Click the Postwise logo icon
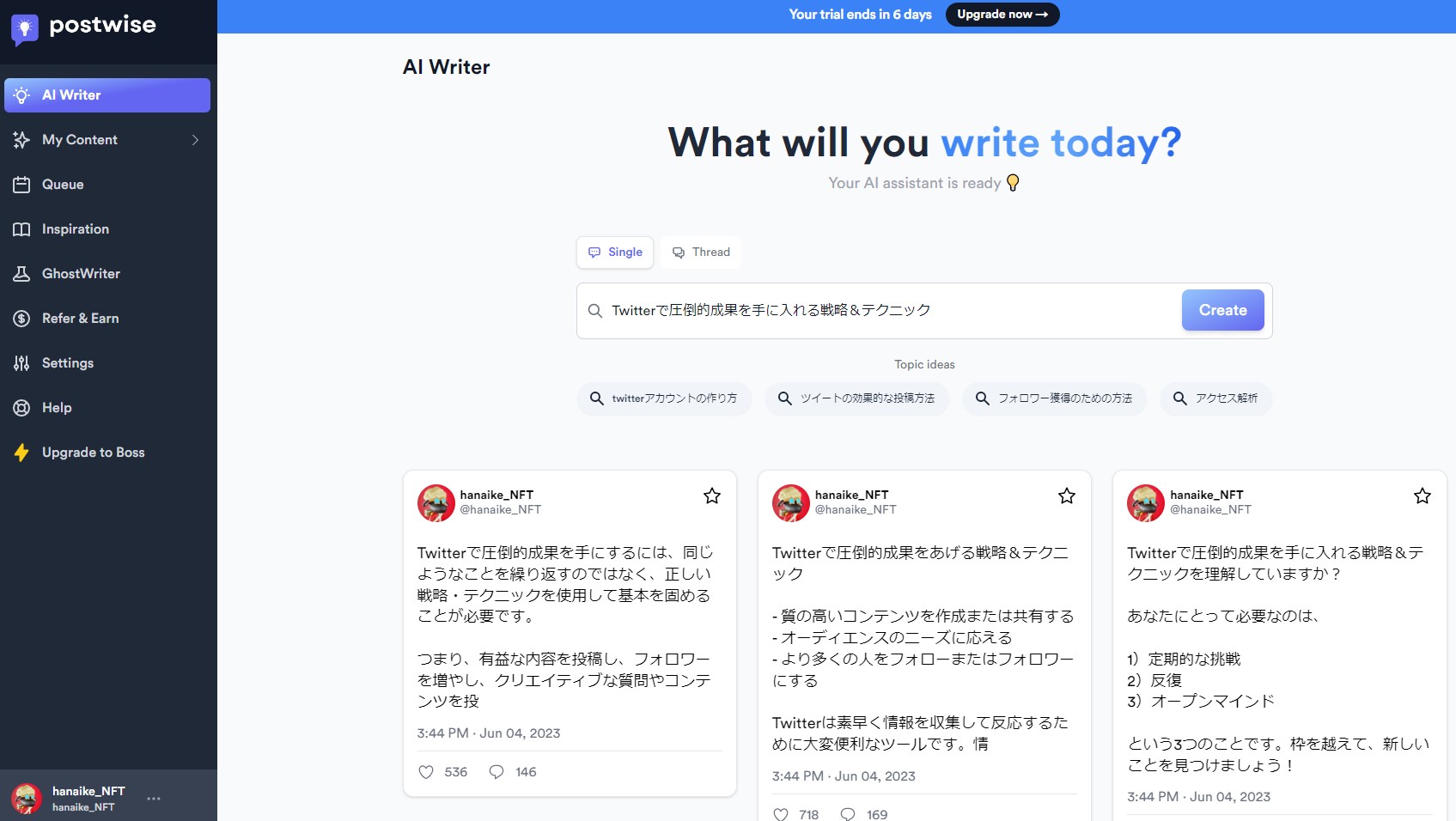Screen dimensions: 1456x821 24,30
